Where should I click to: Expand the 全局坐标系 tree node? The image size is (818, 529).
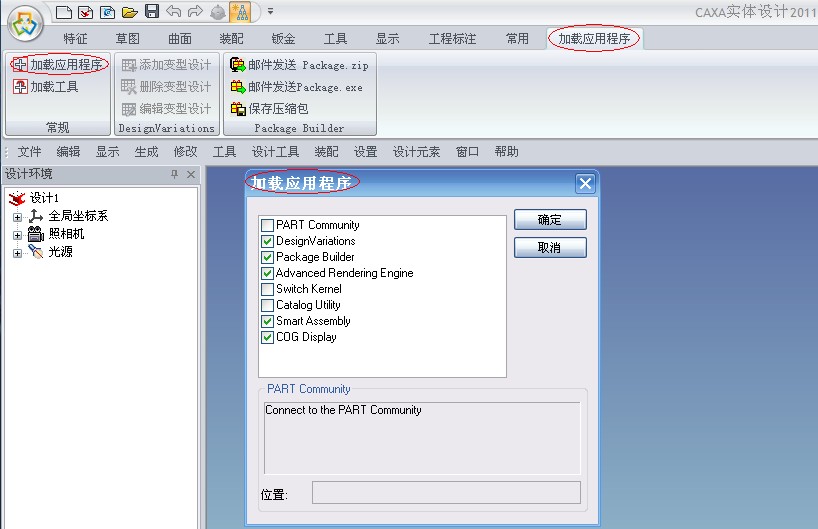(17, 217)
